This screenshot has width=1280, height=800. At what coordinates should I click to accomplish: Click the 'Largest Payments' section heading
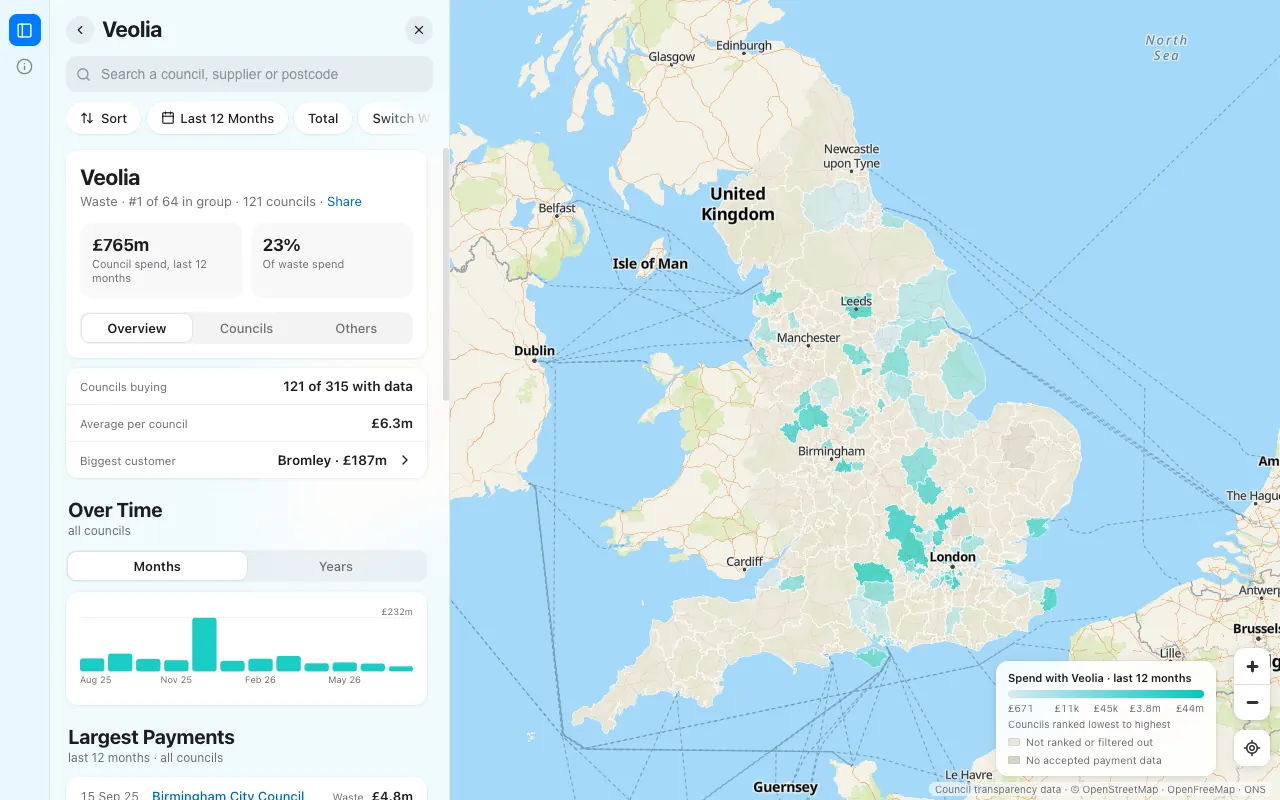pos(151,737)
